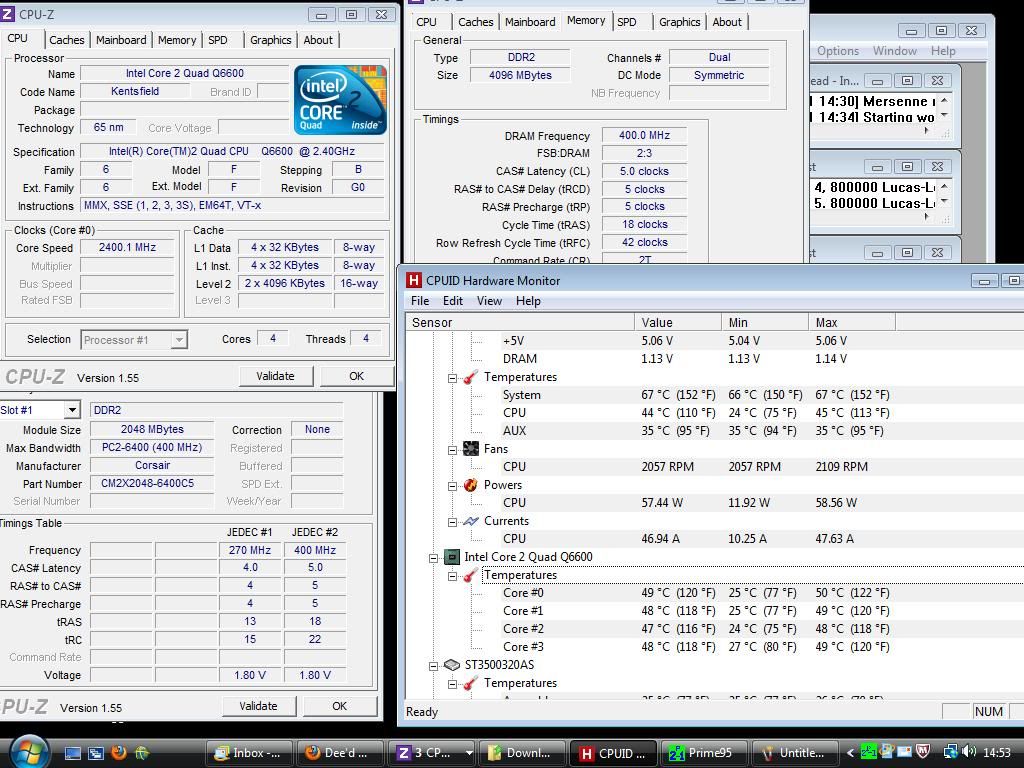1024x768 pixels.
Task: Click Show Desktop quick launch icon
Action: tap(72, 753)
